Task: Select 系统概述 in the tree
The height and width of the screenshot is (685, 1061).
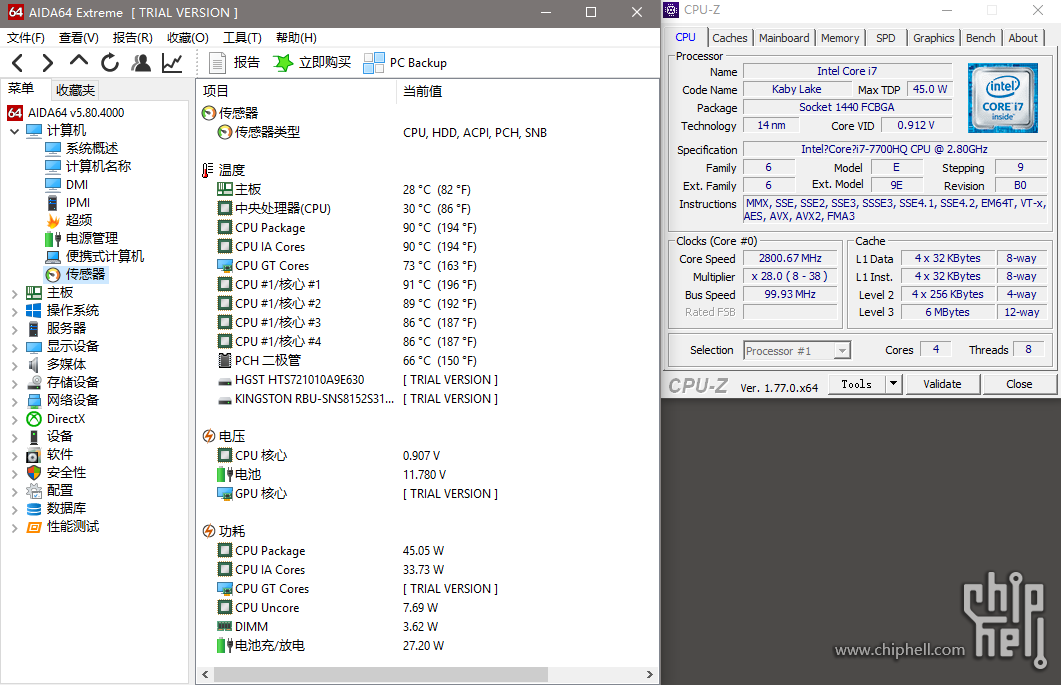Action: [x=82, y=148]
